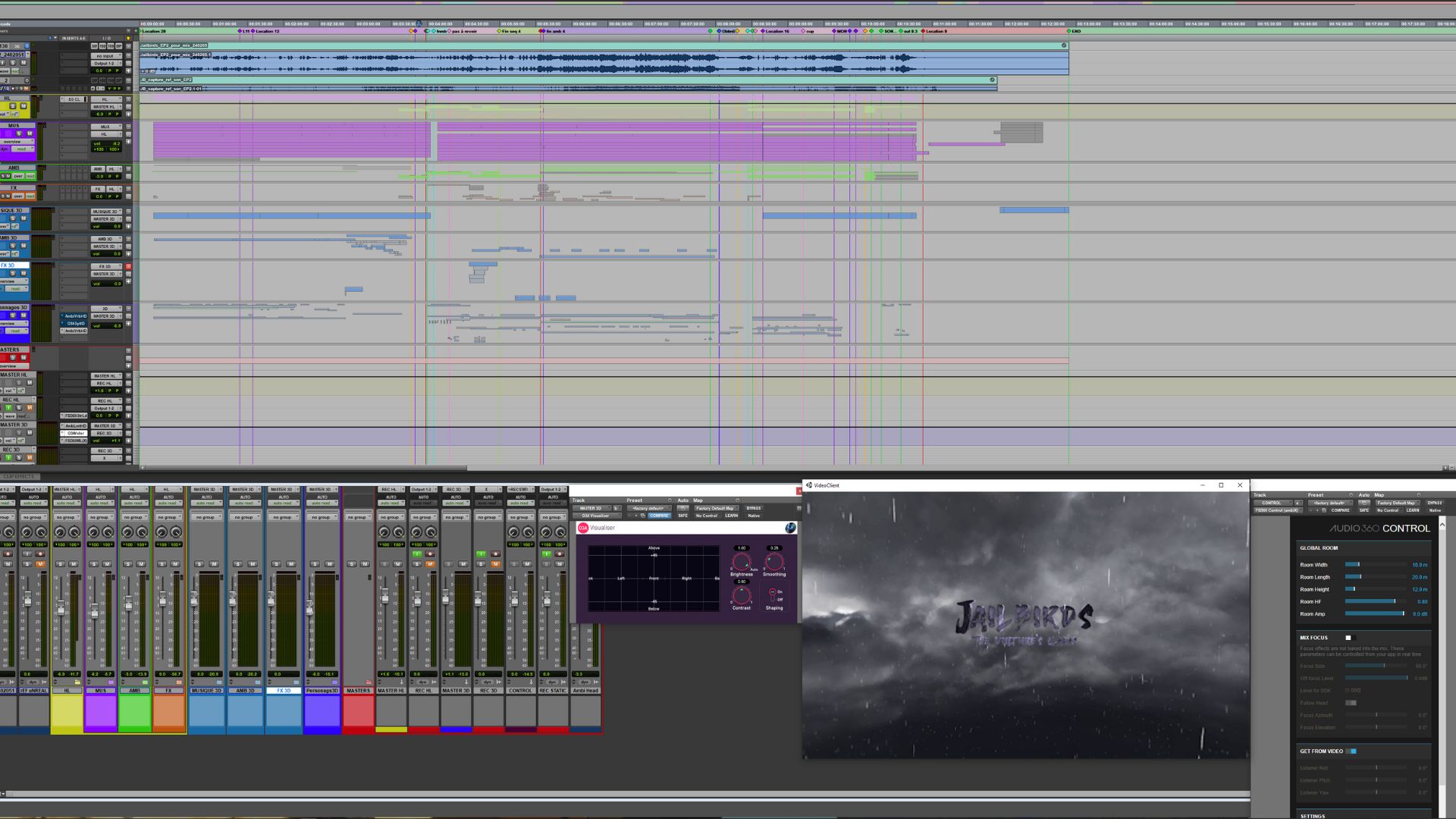Image resolution: width=1456 pixels, height=819 pixels.
Task: Turn the Smoothing knob in Visualiser
Action: pyautogui.click(x=774, y=562)
